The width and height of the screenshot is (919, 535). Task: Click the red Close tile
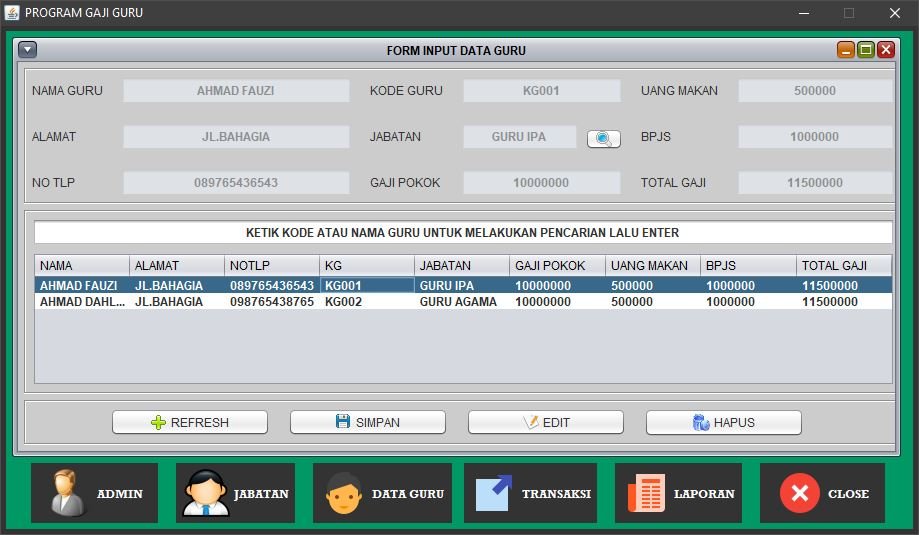tap(822, 493)
